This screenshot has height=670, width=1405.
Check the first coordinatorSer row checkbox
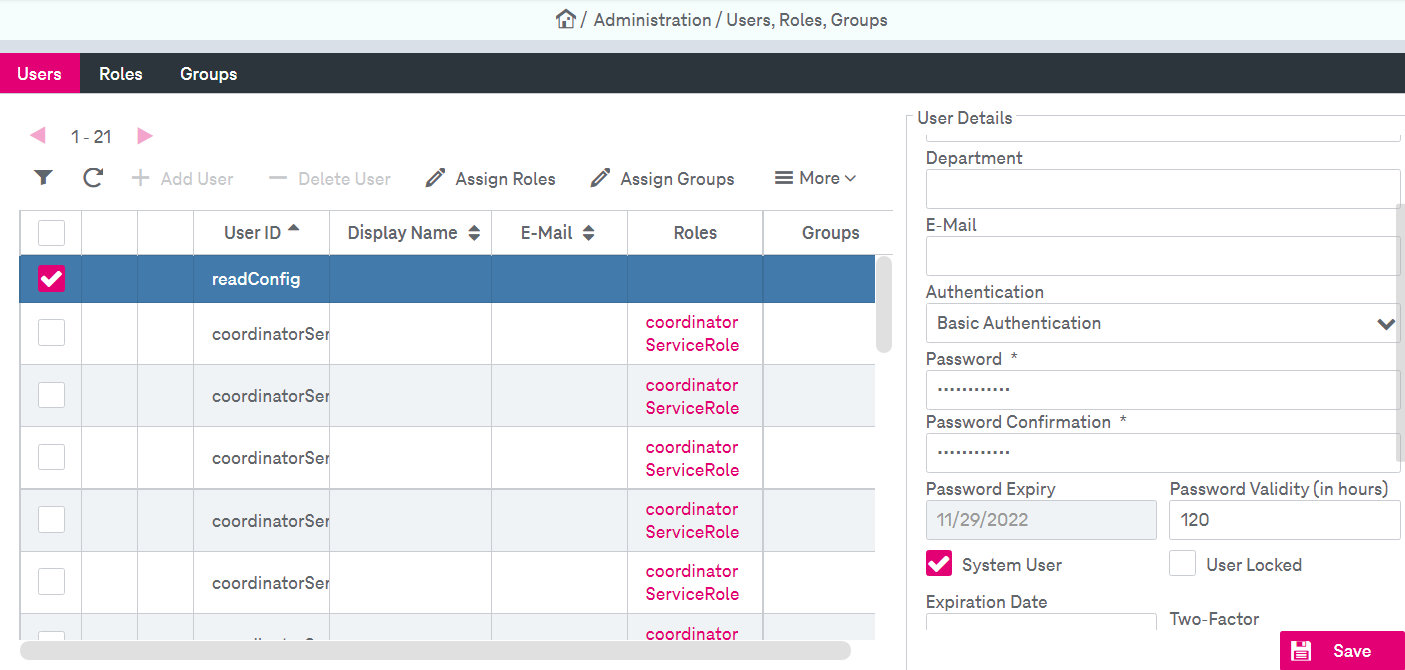click(x=51, y=333)
